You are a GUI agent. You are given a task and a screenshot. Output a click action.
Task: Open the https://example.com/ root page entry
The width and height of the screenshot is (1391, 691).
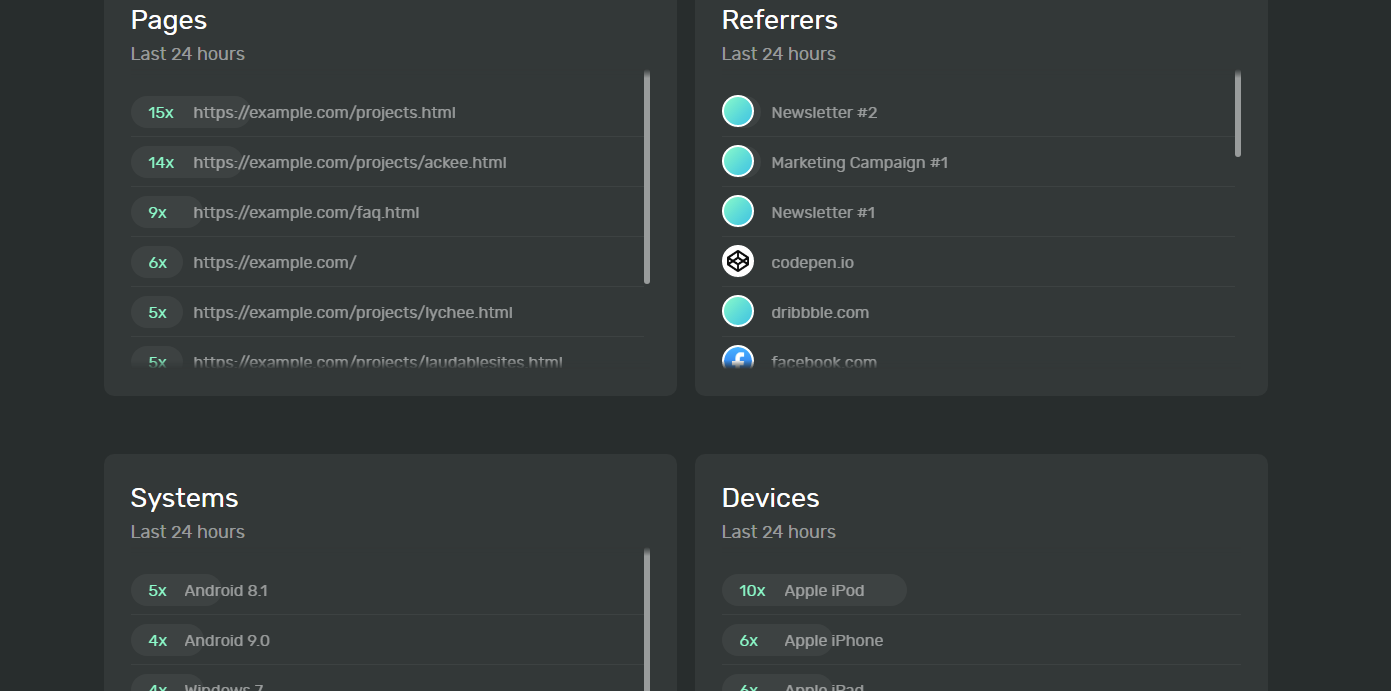[274, 262]
